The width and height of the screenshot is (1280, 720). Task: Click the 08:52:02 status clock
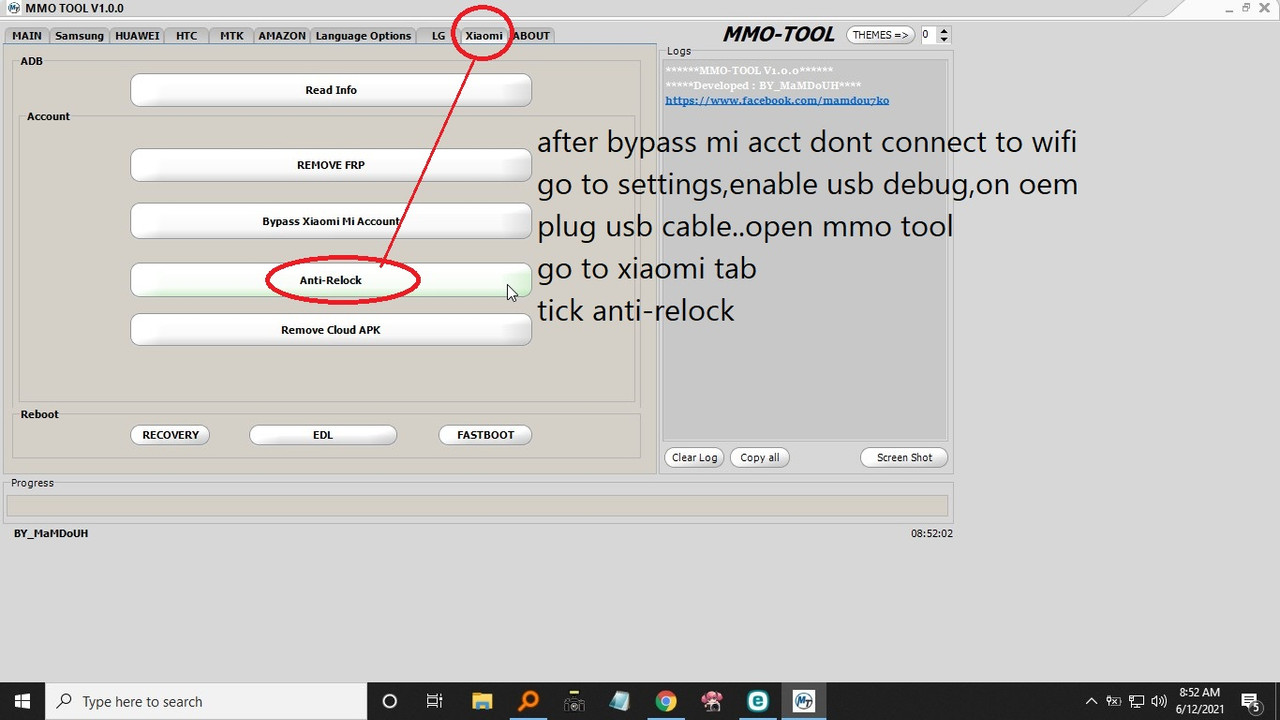coord(931,533)
